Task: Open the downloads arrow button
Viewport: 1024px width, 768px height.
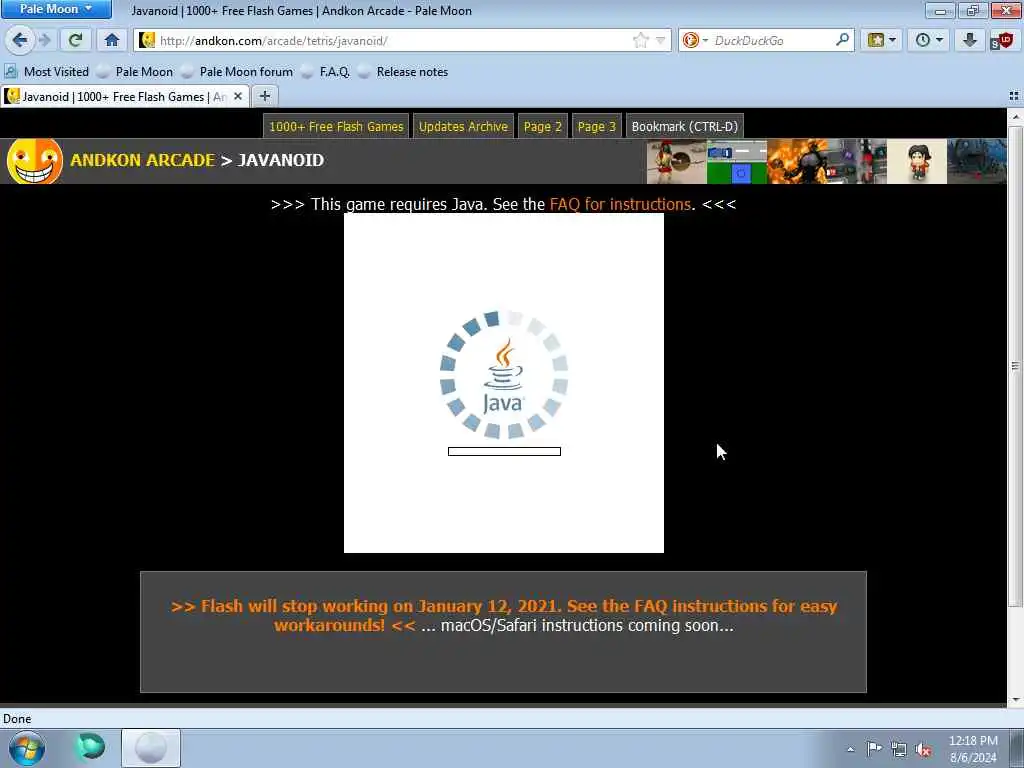Action: 970,40
